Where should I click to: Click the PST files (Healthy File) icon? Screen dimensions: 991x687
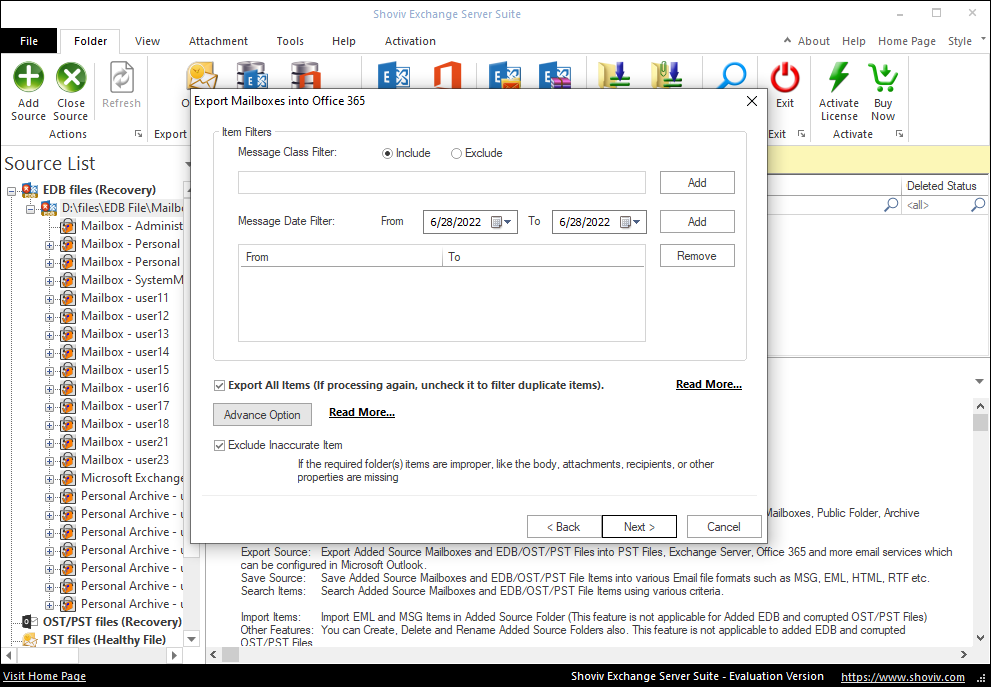(30, 640)
